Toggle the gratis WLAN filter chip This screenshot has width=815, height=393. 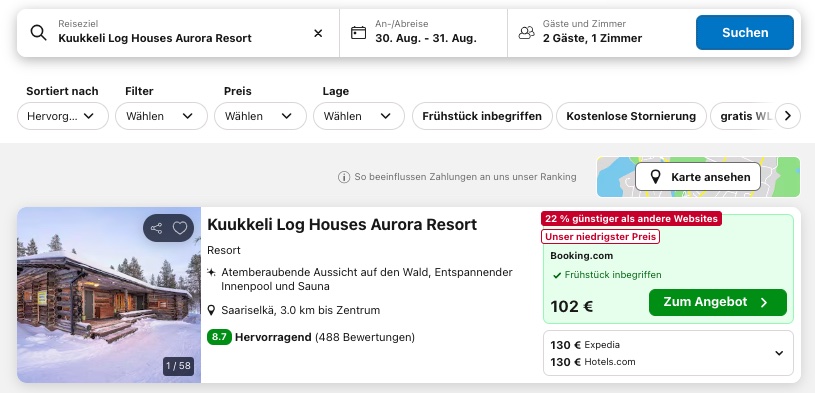coord(742,116)
